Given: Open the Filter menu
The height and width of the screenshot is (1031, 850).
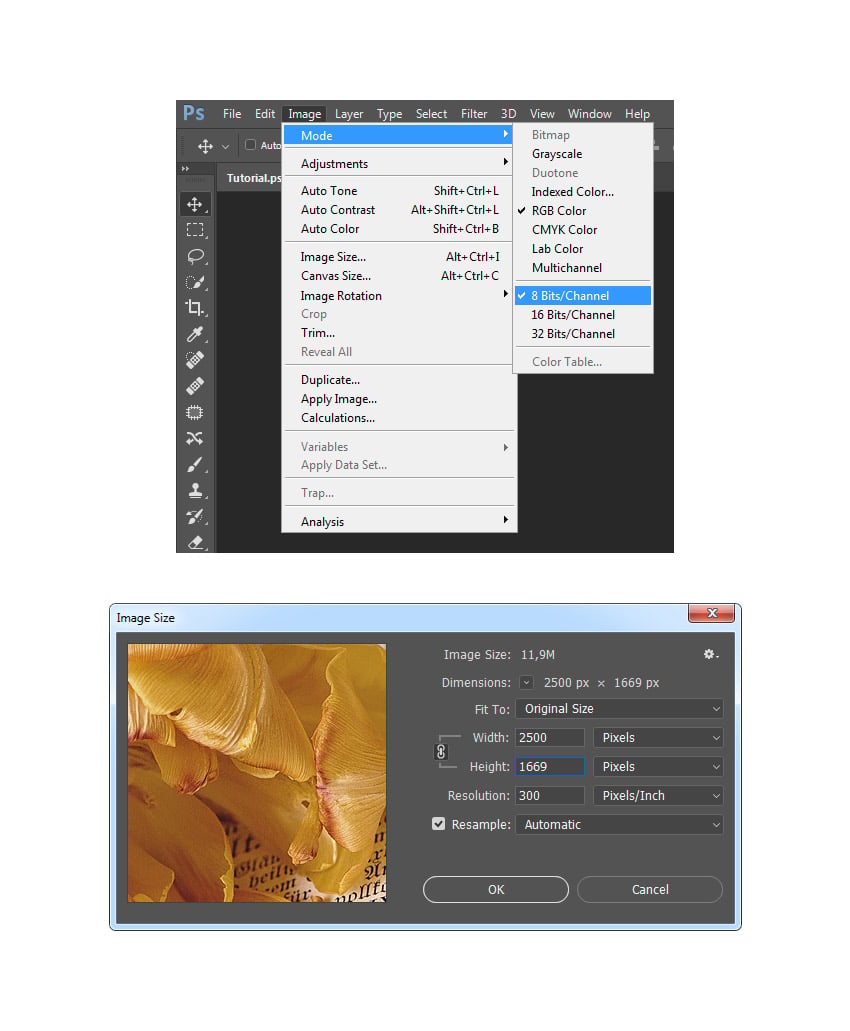Looking at the screenshot, I should 474,114.
